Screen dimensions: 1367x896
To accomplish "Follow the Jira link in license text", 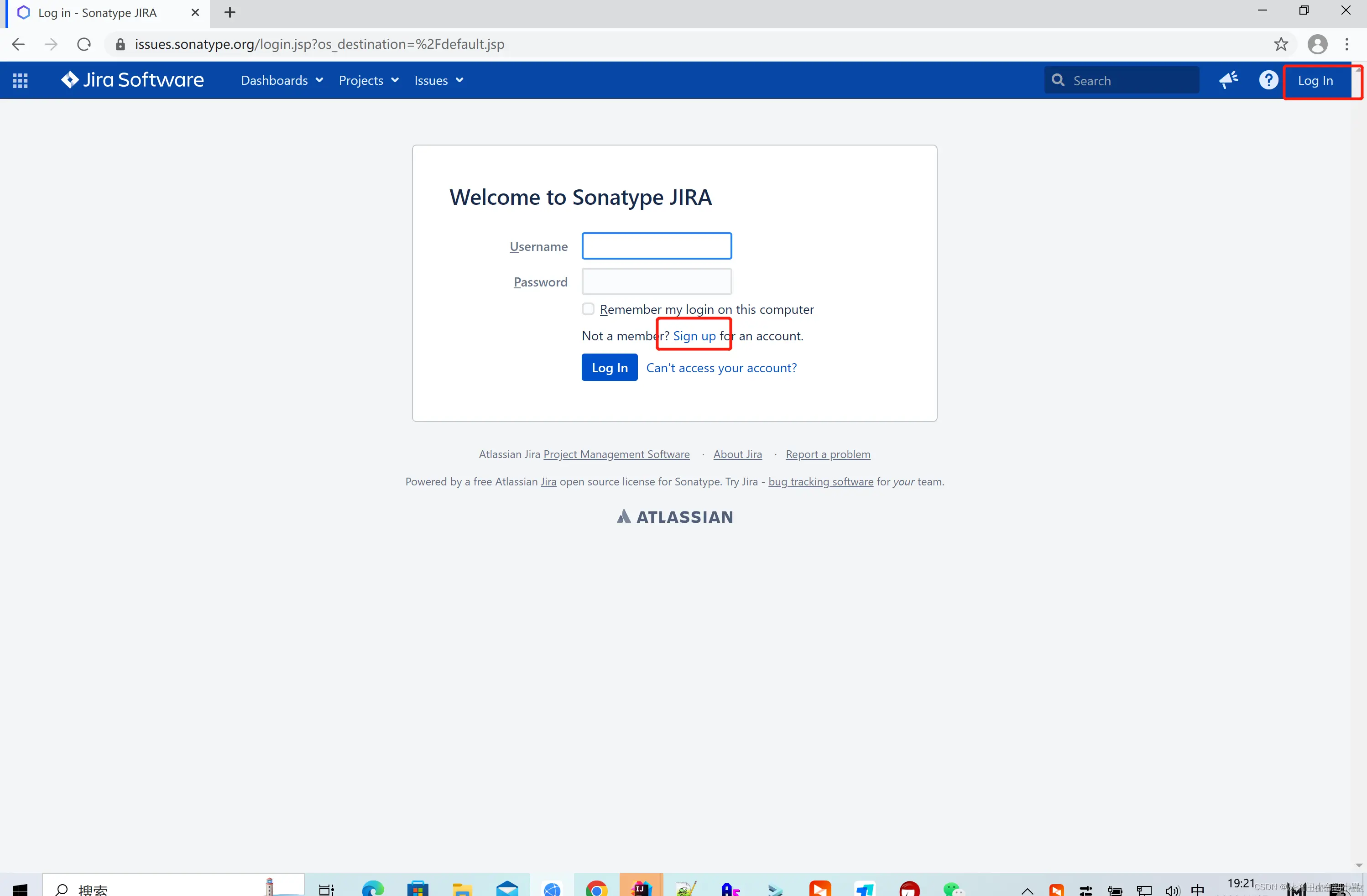I will (x=548, y=482).
